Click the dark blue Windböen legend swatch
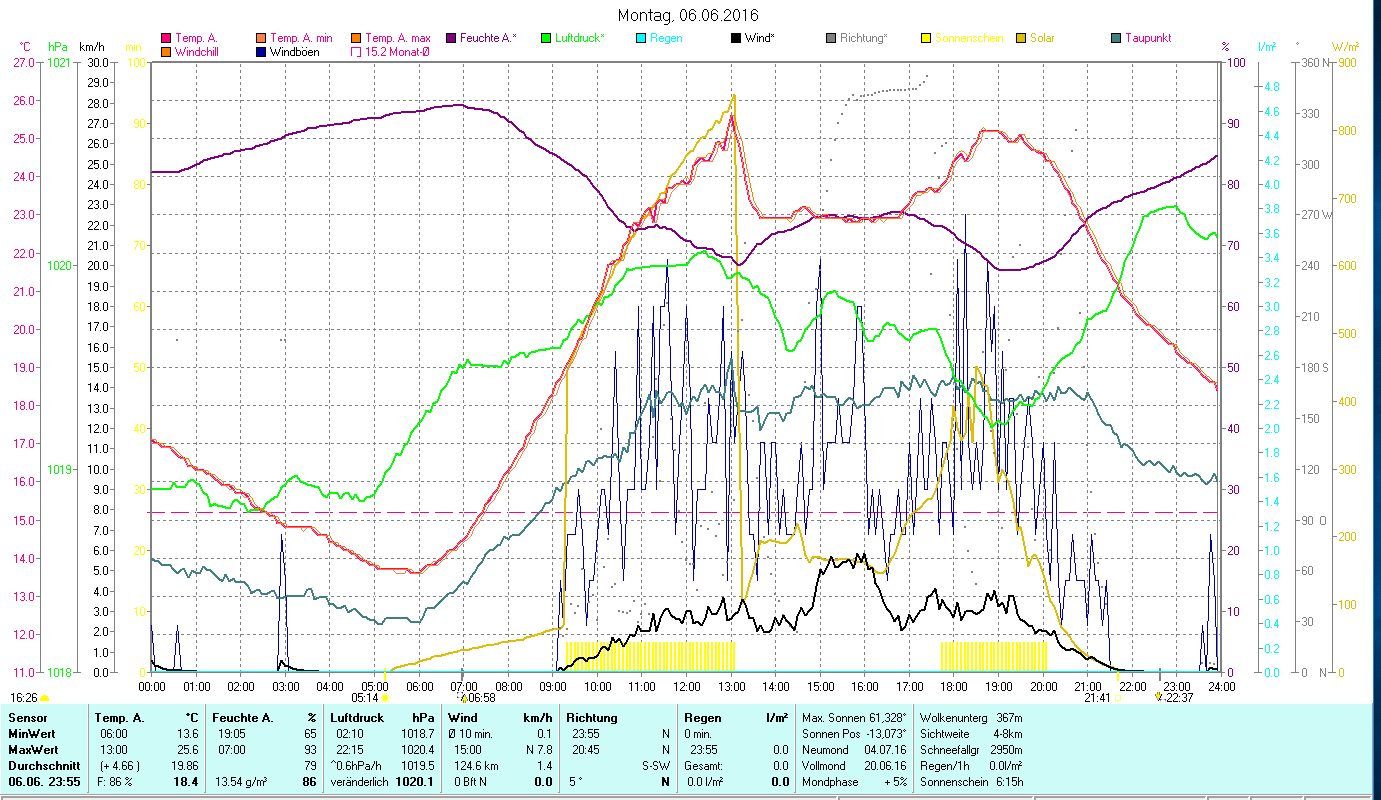 (262, 52)
